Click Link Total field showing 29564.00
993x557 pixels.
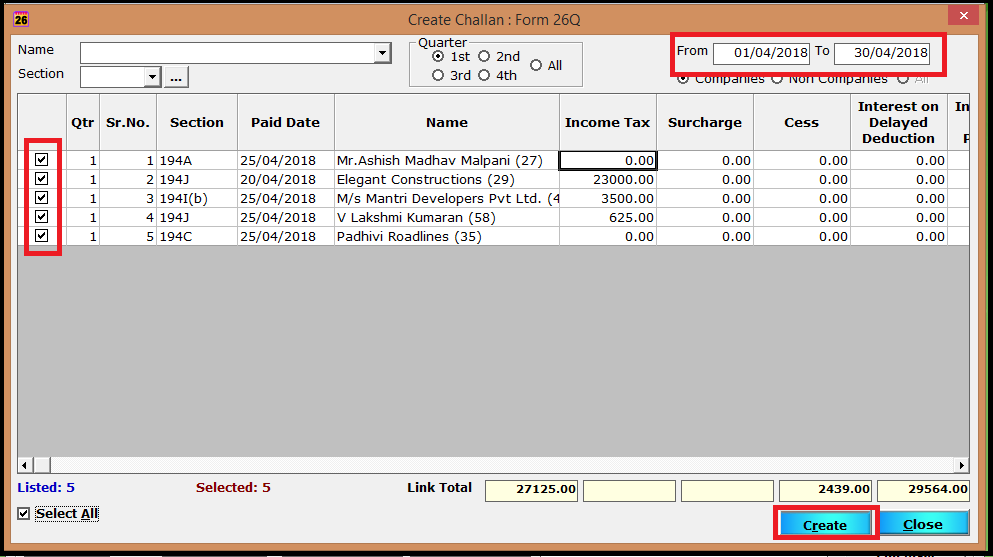(923, 490)
